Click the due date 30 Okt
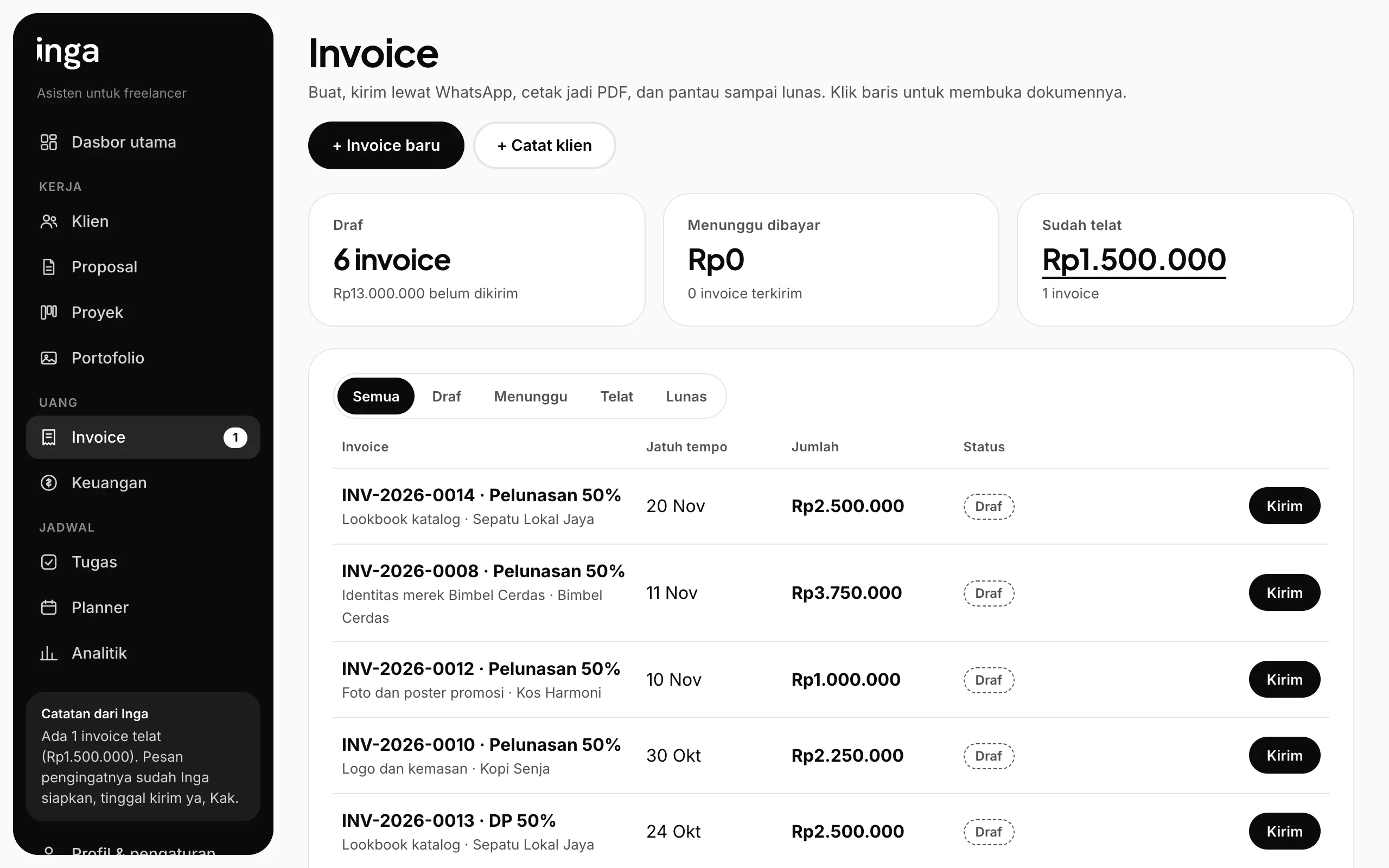The image size is (1389, 868). coord(673,756)
